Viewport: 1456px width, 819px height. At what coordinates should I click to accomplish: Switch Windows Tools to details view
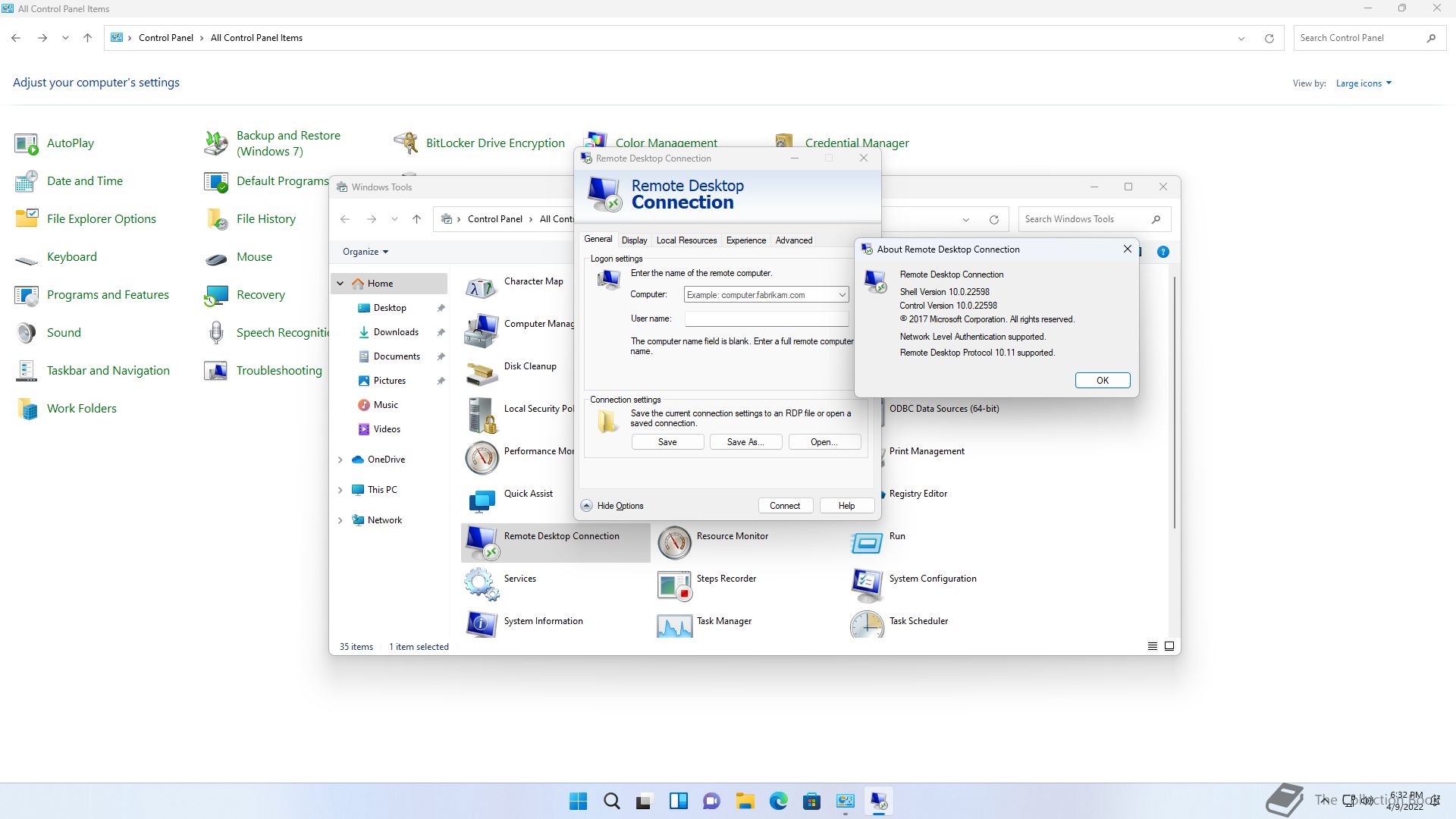point(1152,647)
